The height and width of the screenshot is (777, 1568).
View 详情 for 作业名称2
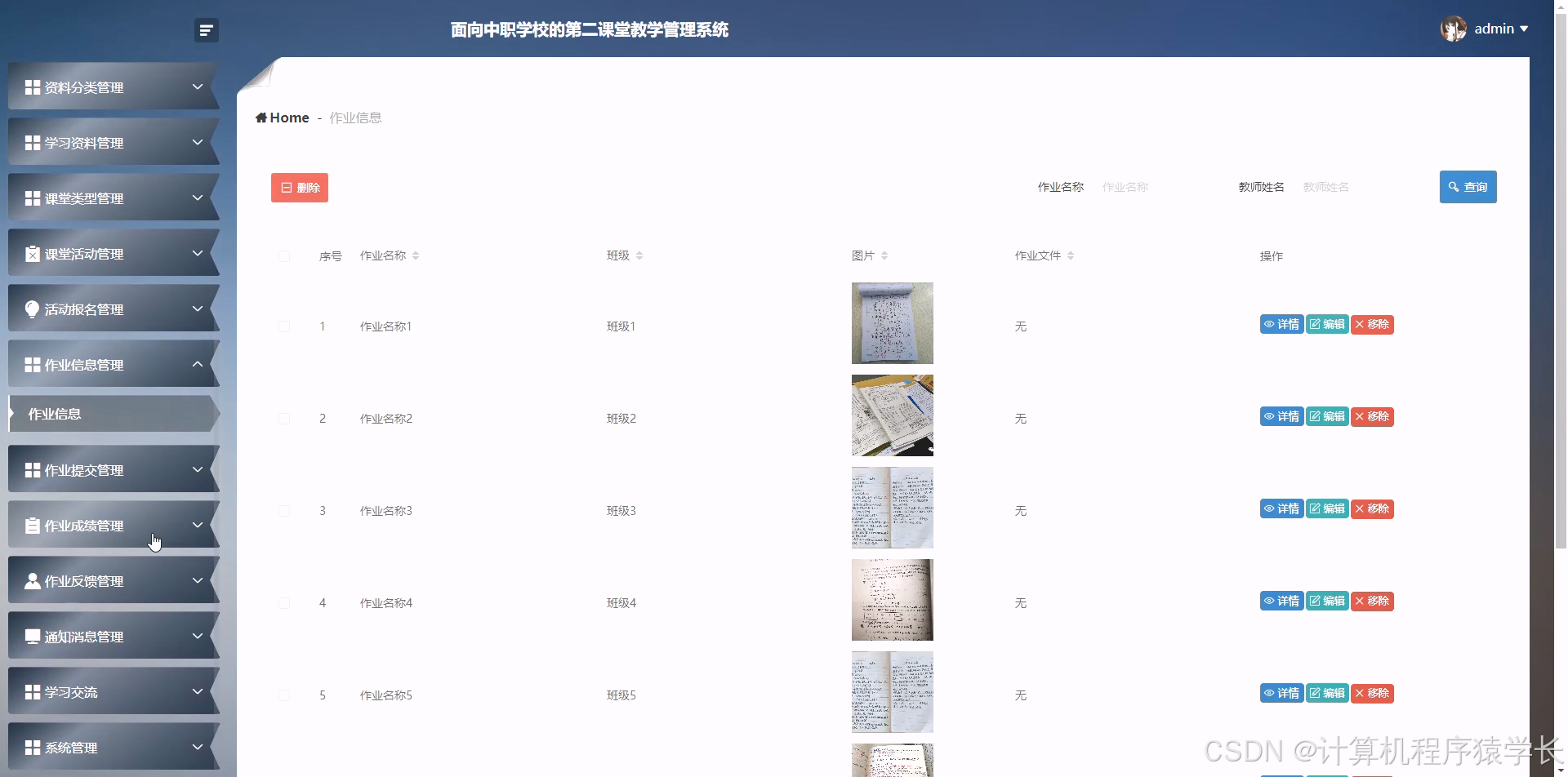(1281, 416)
